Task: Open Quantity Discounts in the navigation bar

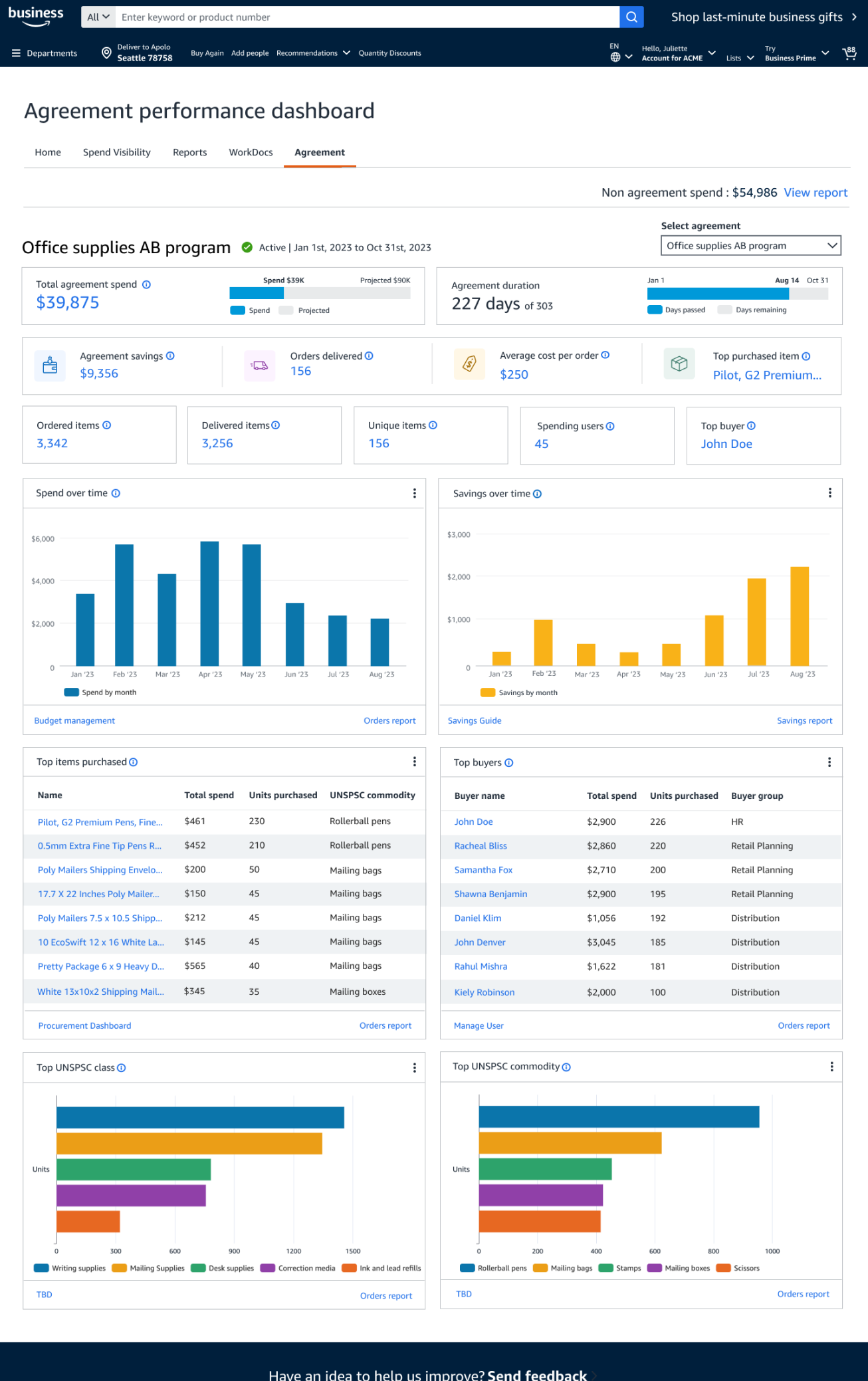Action: [x=389, y=53]
